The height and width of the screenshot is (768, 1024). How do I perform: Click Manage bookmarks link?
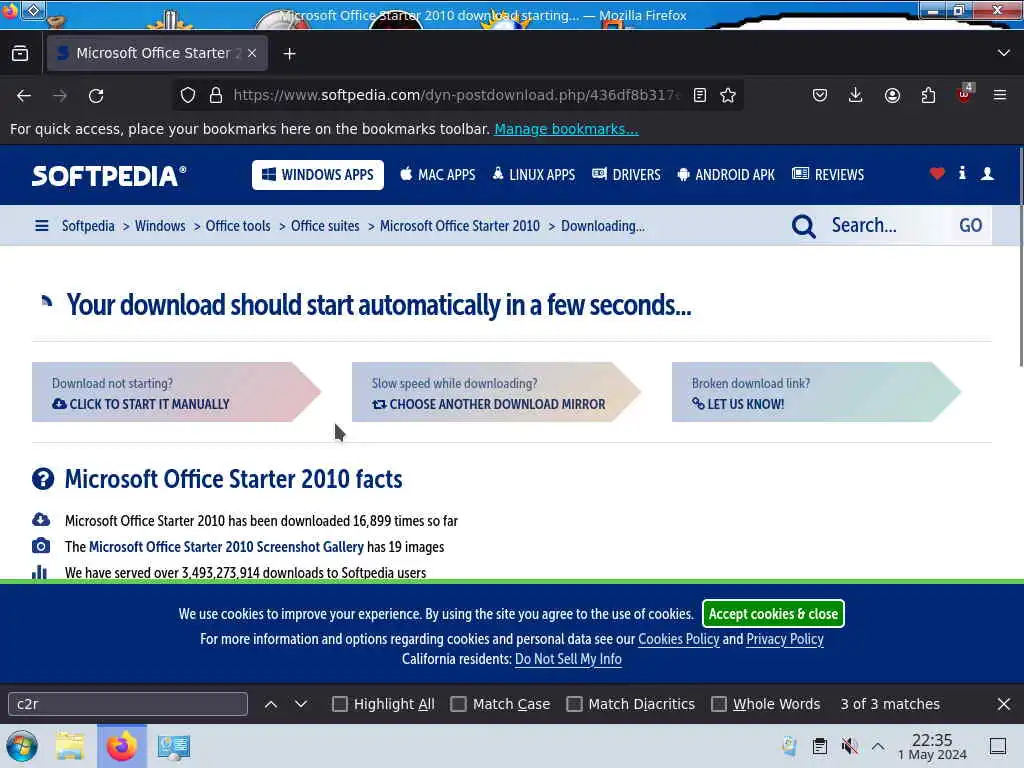click(x=566, y=129)
